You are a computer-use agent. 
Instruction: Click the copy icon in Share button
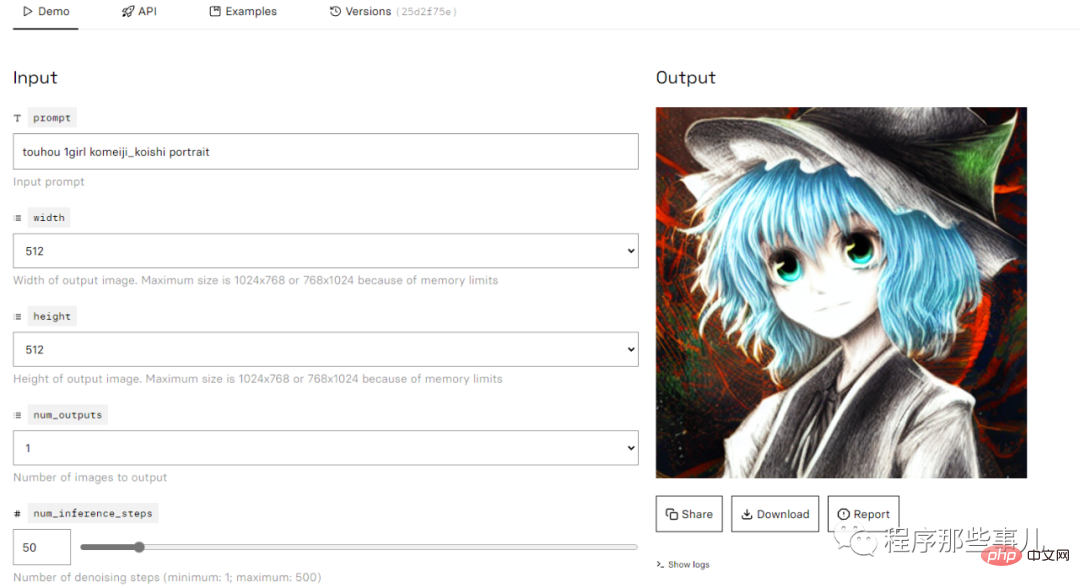(672, 514)
